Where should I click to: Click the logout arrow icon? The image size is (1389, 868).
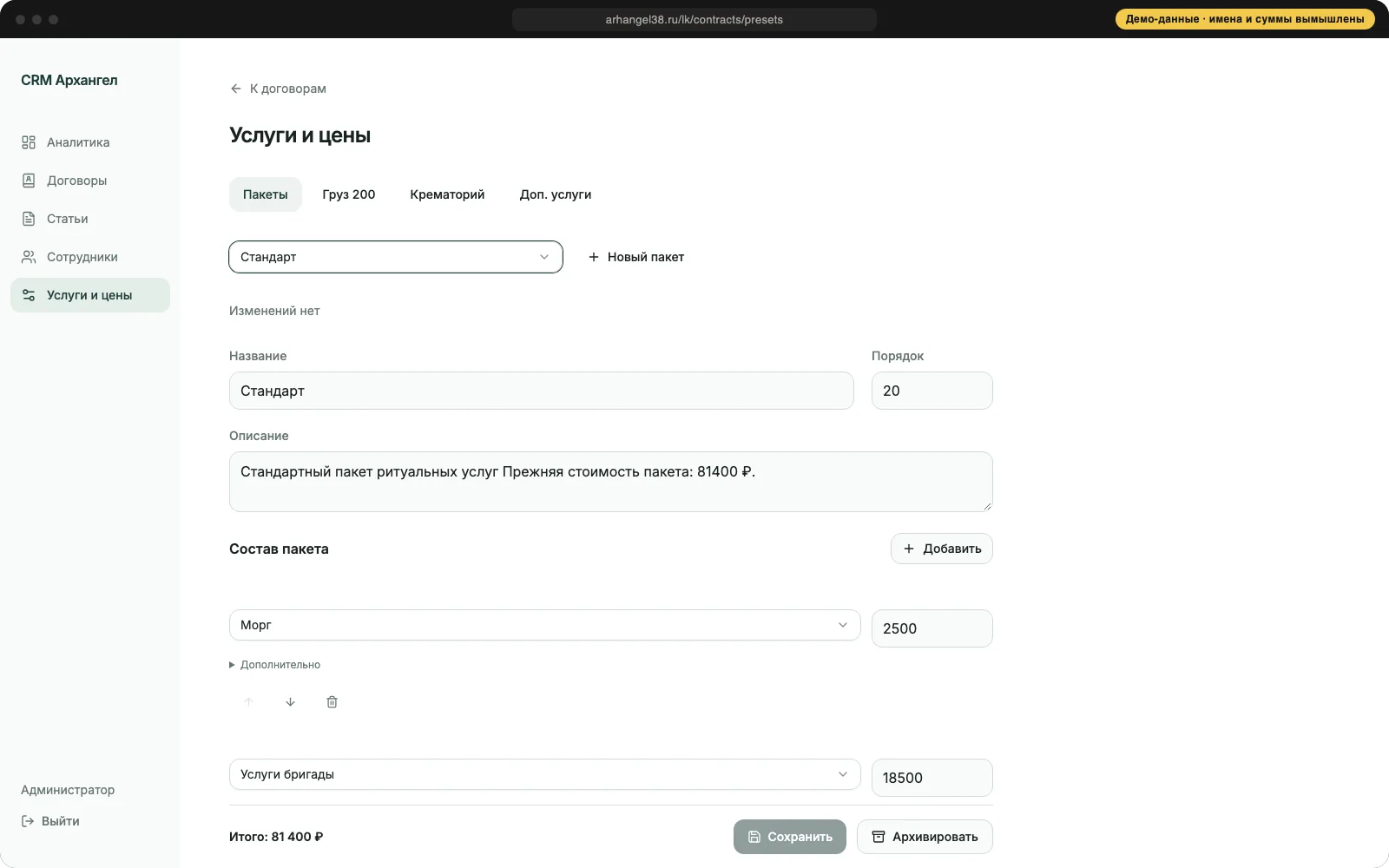pos(28,821)
